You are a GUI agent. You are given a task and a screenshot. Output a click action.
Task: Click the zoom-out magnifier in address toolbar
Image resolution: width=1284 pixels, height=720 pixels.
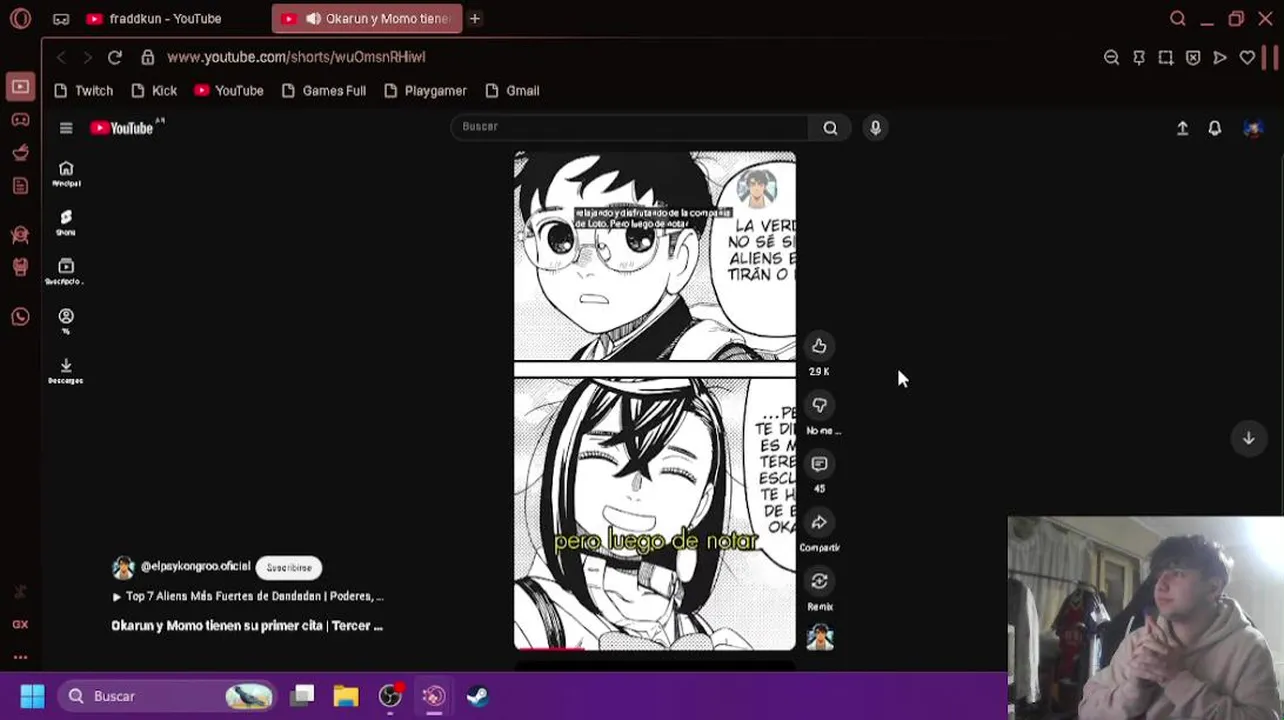click(x=1111, y=58)
